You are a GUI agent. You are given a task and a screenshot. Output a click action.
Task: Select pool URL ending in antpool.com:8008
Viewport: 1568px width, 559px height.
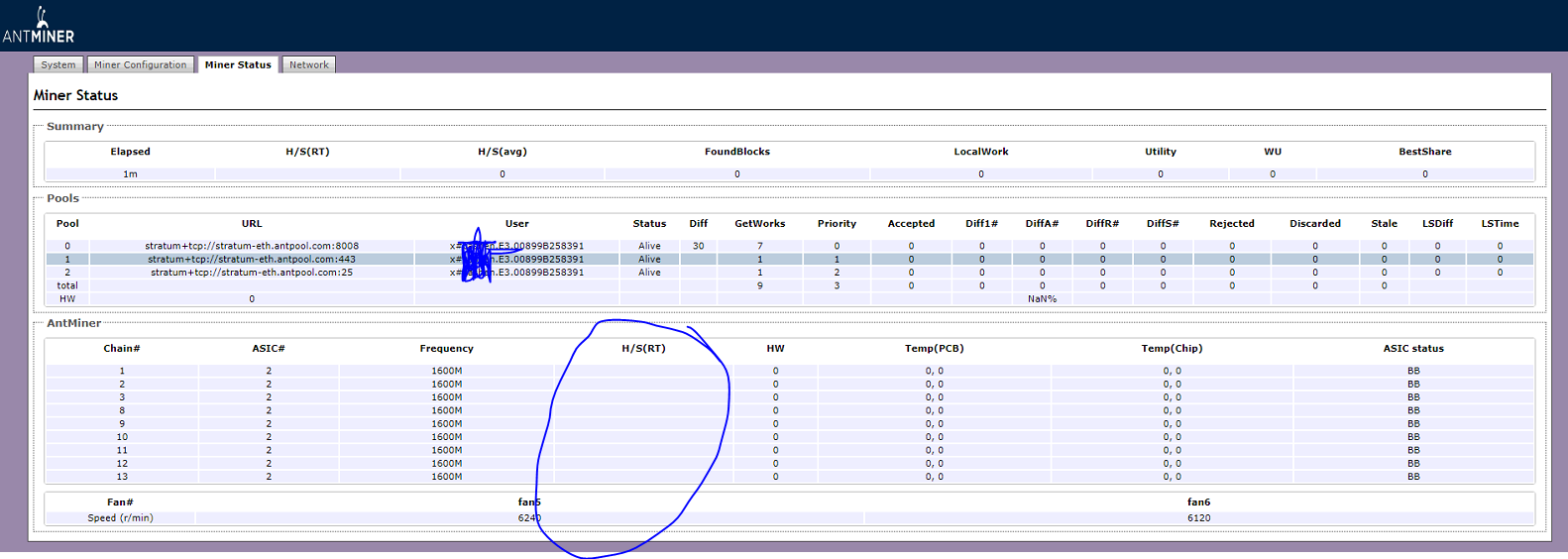pyautogui.click(x=252, y=246)
